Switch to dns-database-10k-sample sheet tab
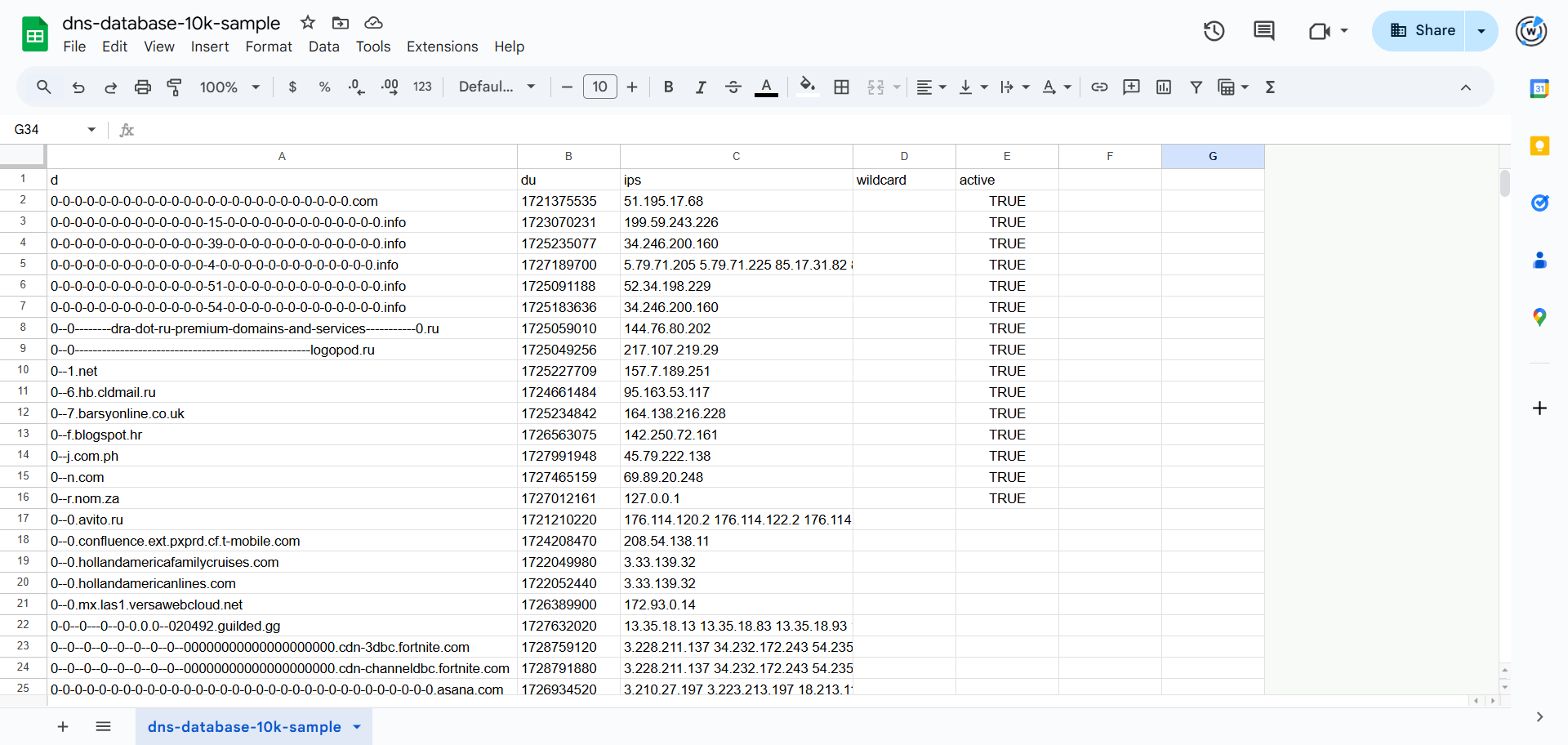 point(244,727)
